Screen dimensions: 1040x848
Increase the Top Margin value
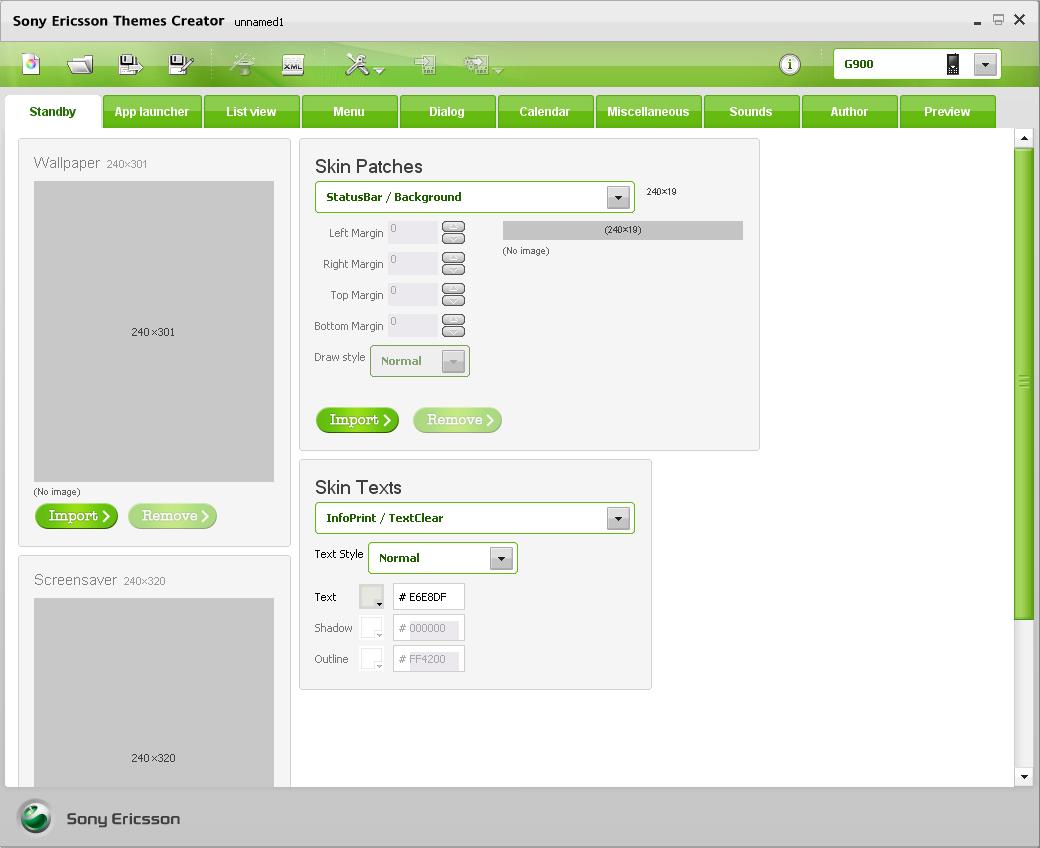(x=454, y=288)
